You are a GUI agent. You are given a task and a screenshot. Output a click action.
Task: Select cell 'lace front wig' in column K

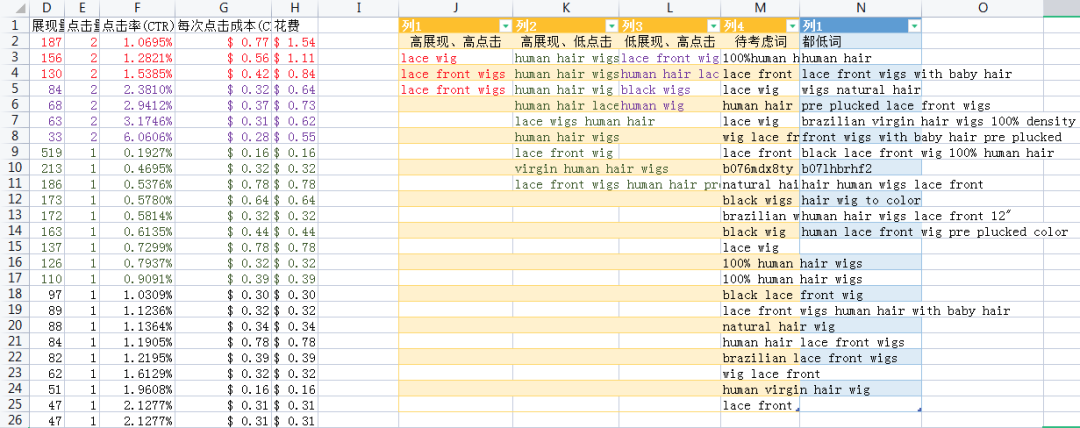click(x=566, y=153)
